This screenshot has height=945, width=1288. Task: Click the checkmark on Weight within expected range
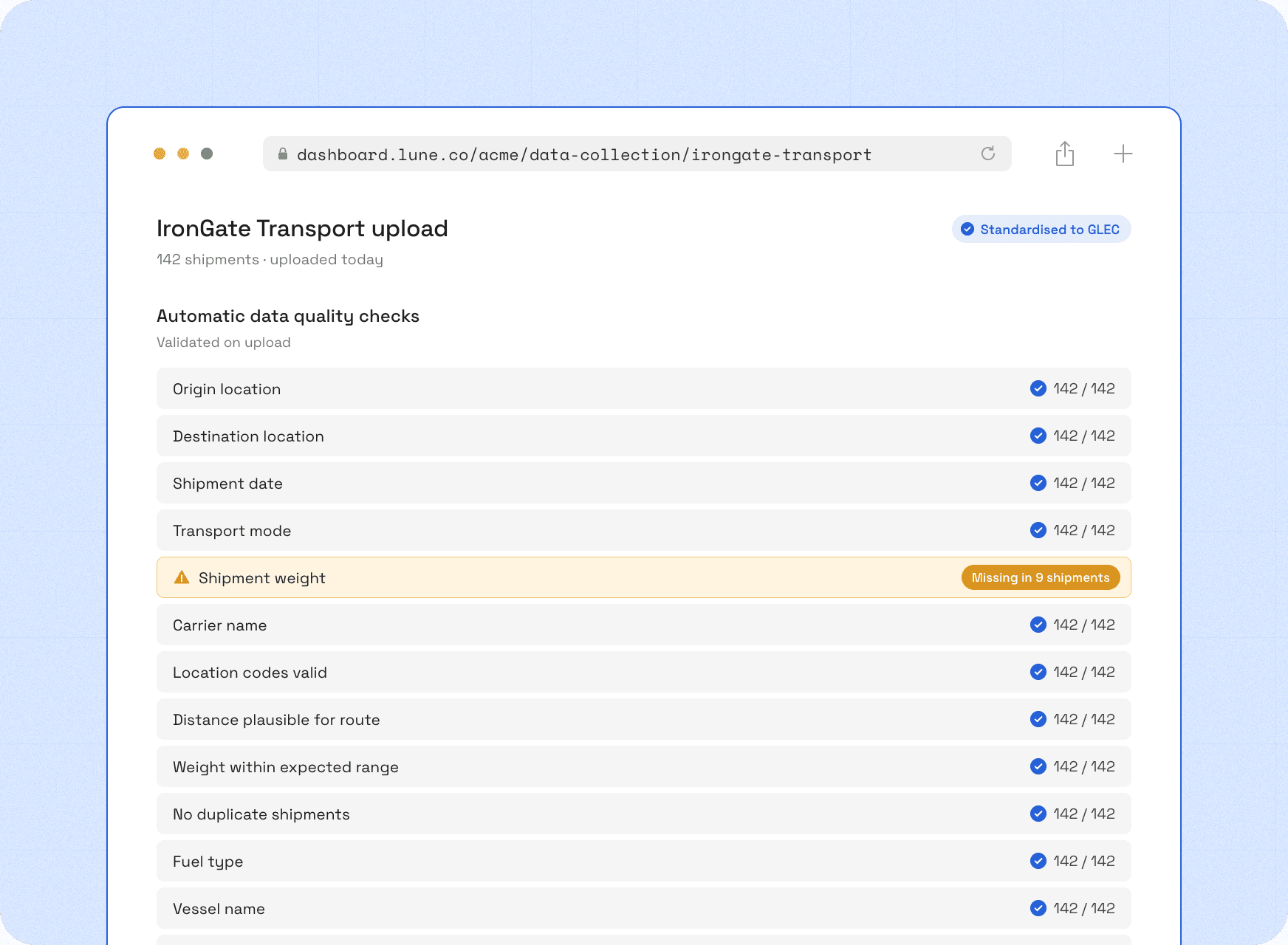[1038, 766]
